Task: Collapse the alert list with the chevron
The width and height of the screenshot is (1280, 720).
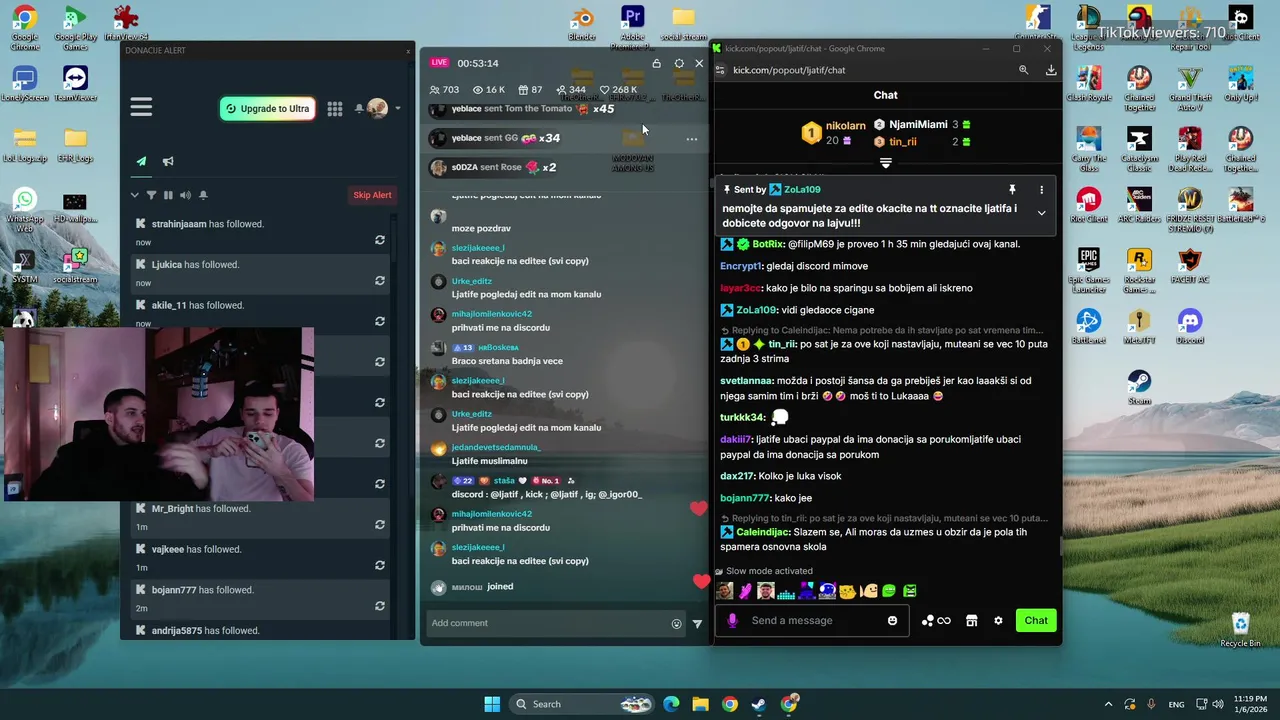Action: pyautogui.click(x=134, y=195)
